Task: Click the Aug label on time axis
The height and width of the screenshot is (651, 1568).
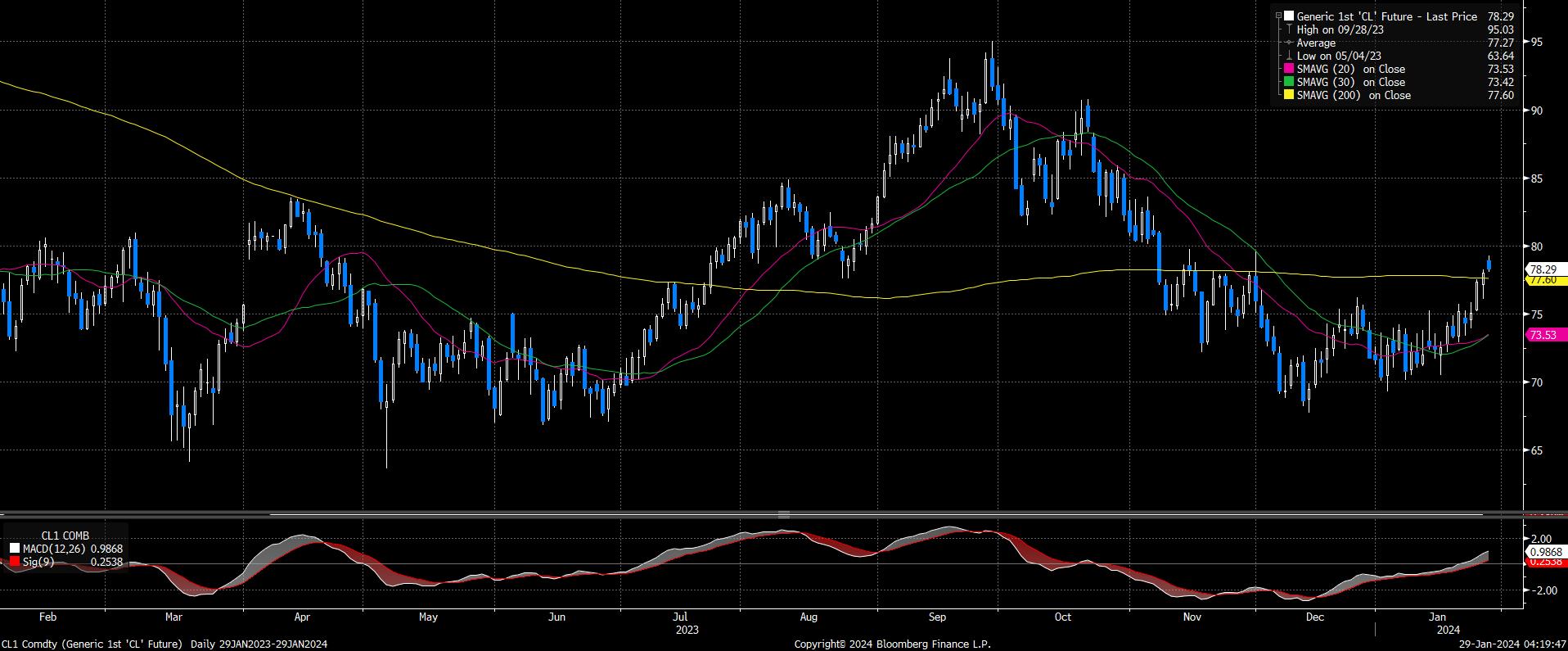Action: coord(809,617)
